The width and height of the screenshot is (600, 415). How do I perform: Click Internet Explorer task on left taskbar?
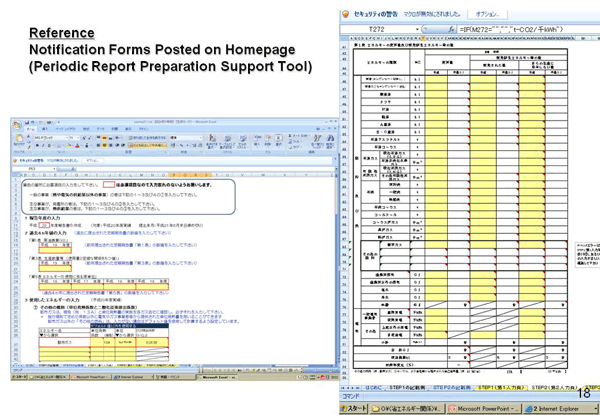pyautogui.click(x=133, y=377)
